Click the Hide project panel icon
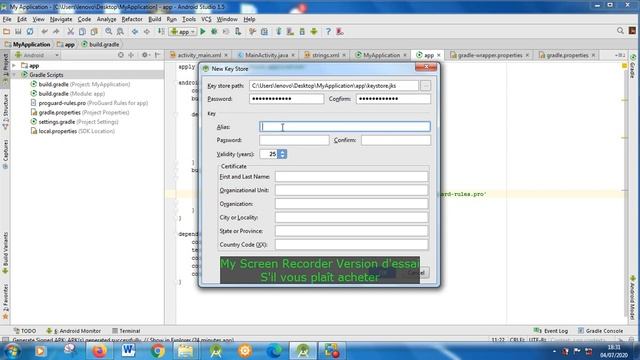This screenshot has width=640, height=360. tap(158, 55)
